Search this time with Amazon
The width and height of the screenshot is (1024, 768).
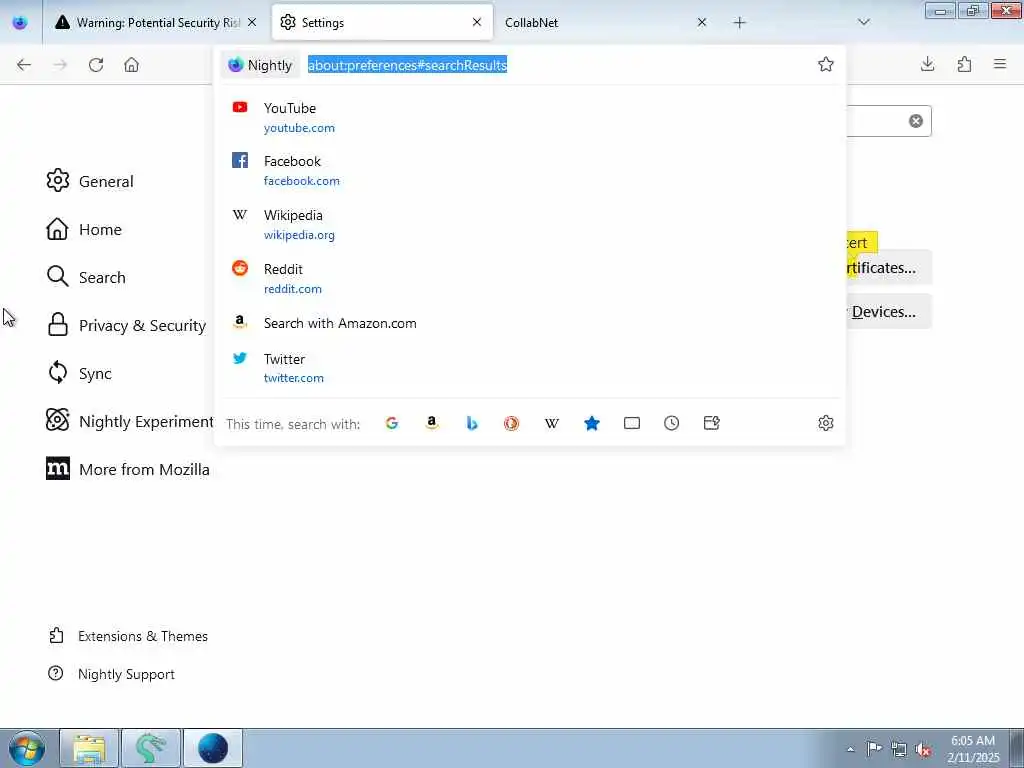pos(432,423)
